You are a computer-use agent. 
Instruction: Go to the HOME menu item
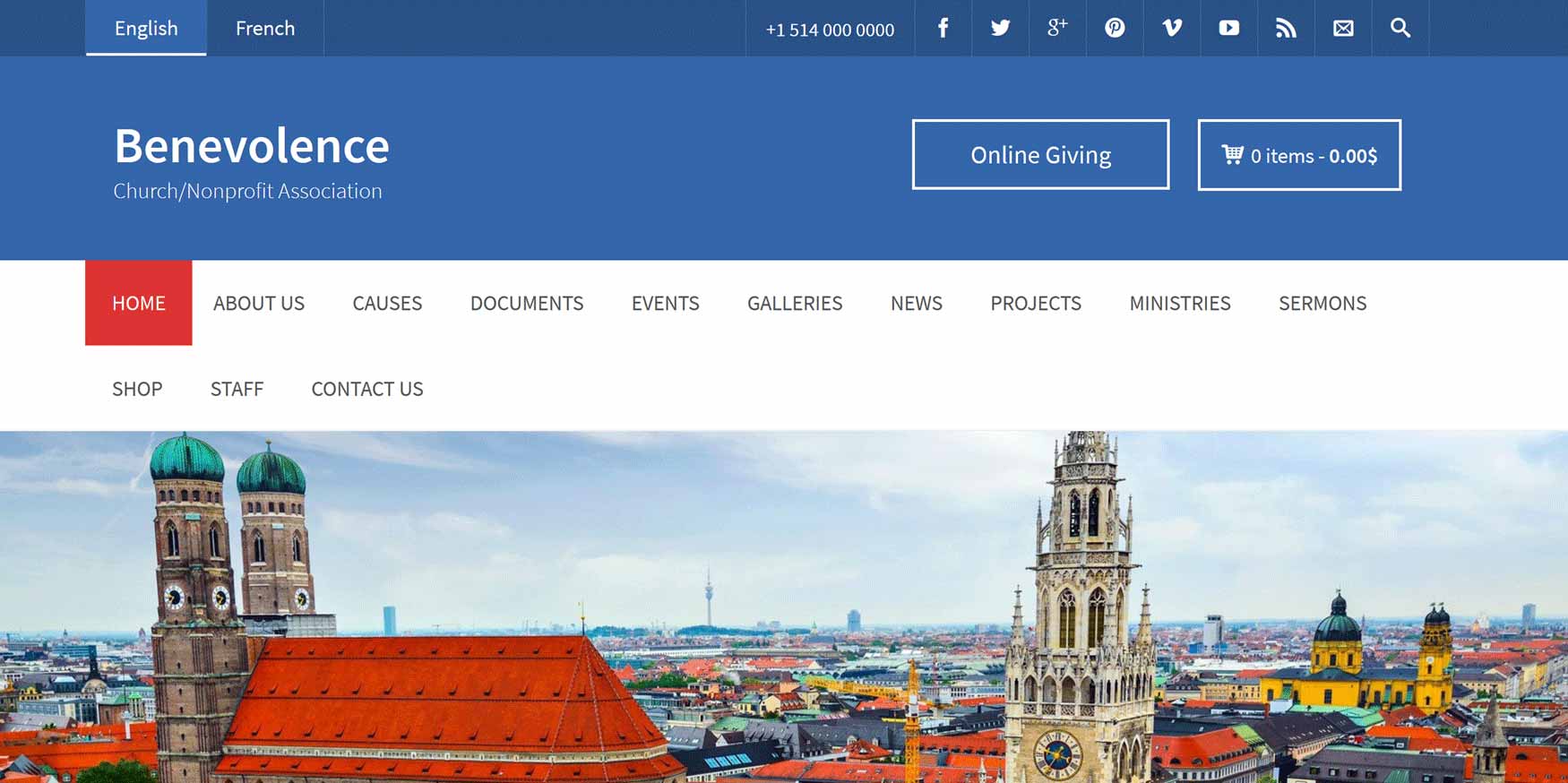click(x=139, y=303)
